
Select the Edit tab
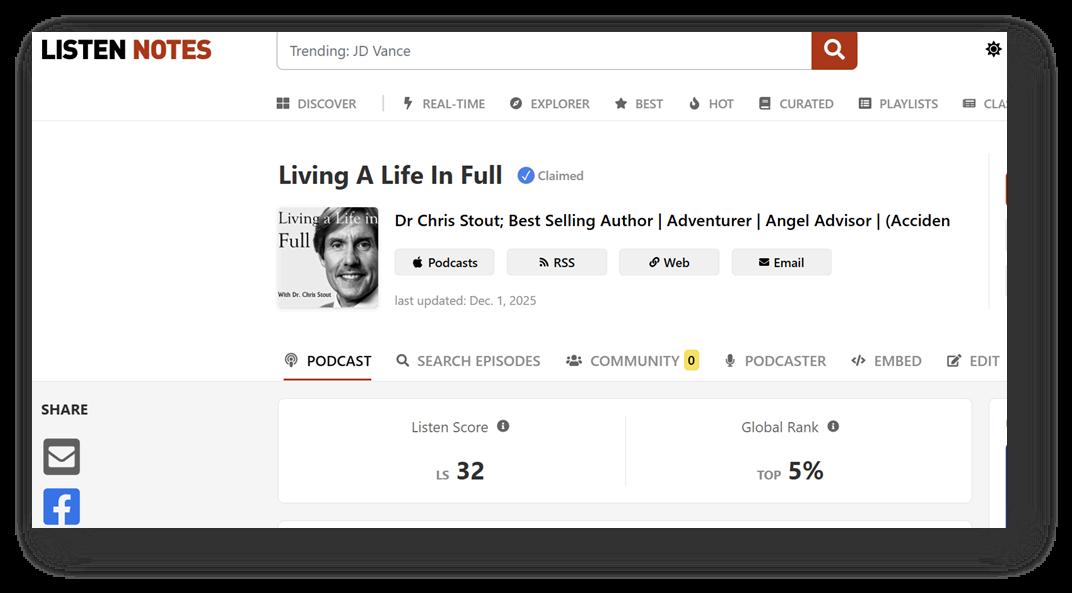(973, 361)
